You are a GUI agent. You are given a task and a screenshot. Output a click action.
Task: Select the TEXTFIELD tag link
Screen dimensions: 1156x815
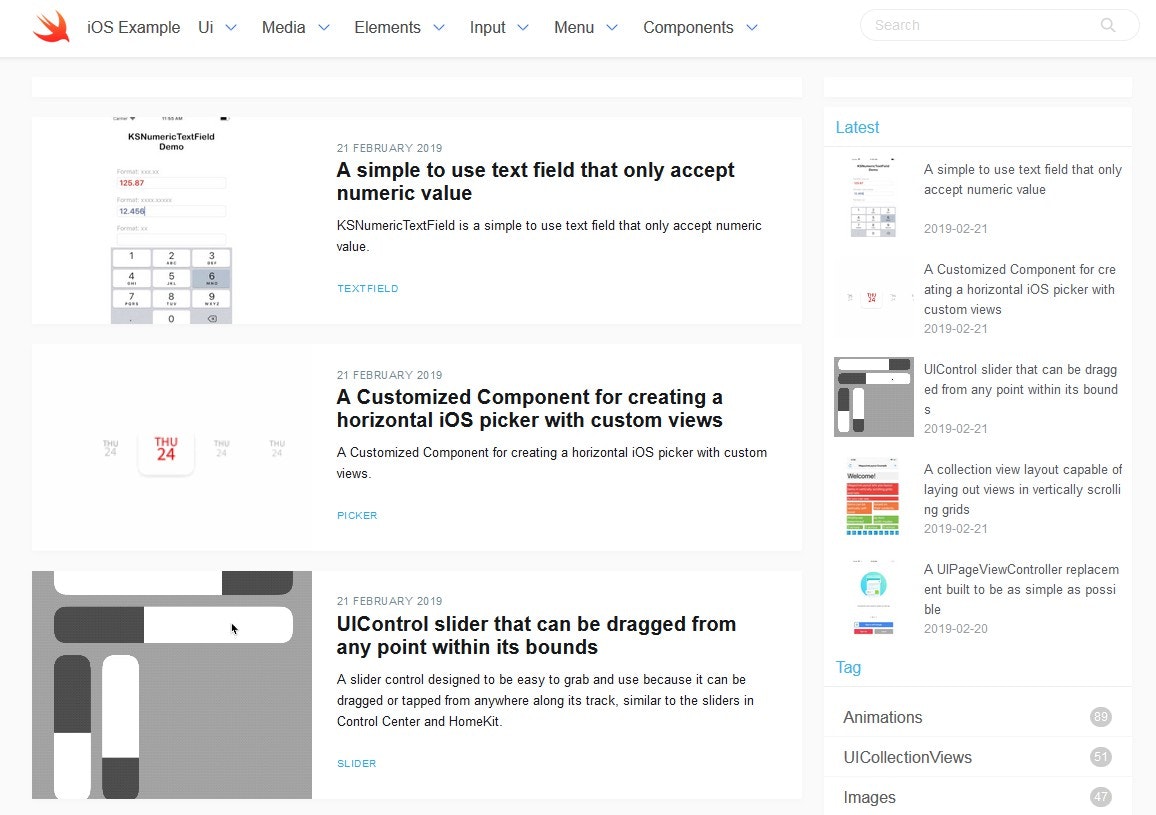click(367, 288)
